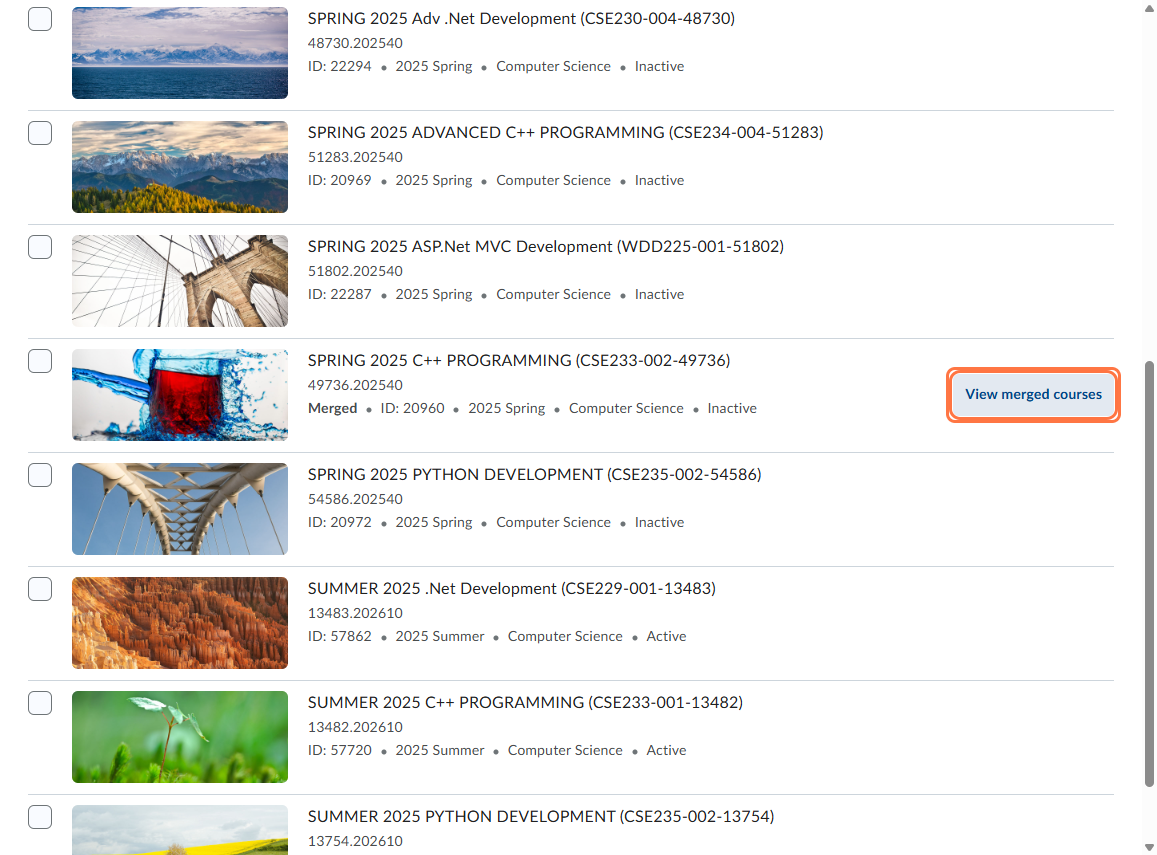Open green seedling thumbnail for SUMMER C++ PROGRAMMING
This screenshot has width=1157, height=855.
(180, 737)
